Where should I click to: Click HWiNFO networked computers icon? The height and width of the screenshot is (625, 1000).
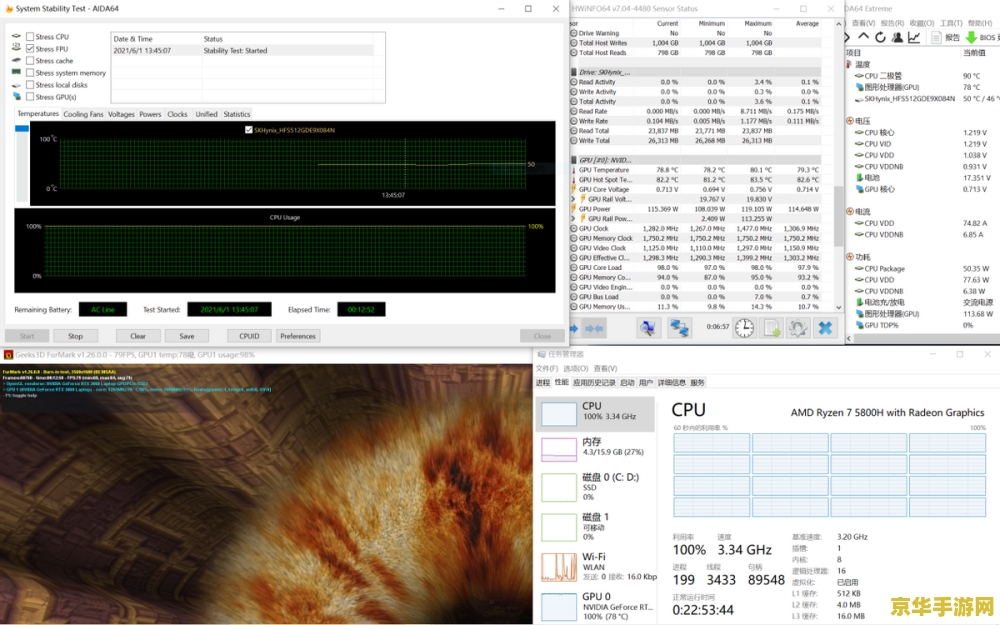pyautogui.click(x=679, y=328)
